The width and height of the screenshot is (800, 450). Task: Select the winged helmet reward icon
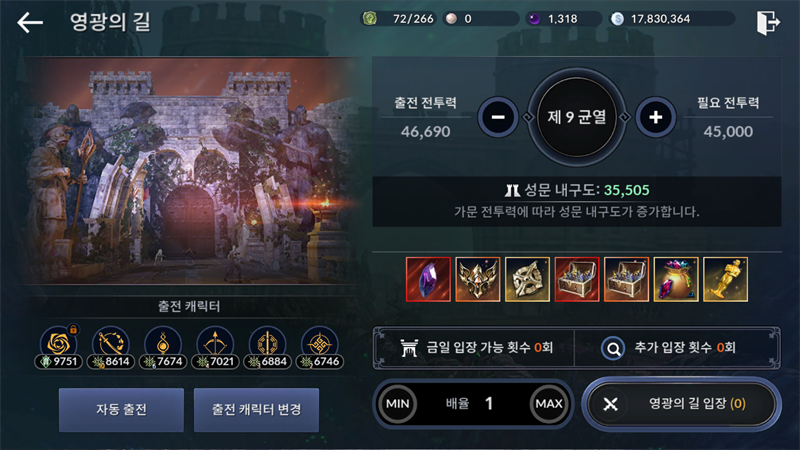coord(478,279)
